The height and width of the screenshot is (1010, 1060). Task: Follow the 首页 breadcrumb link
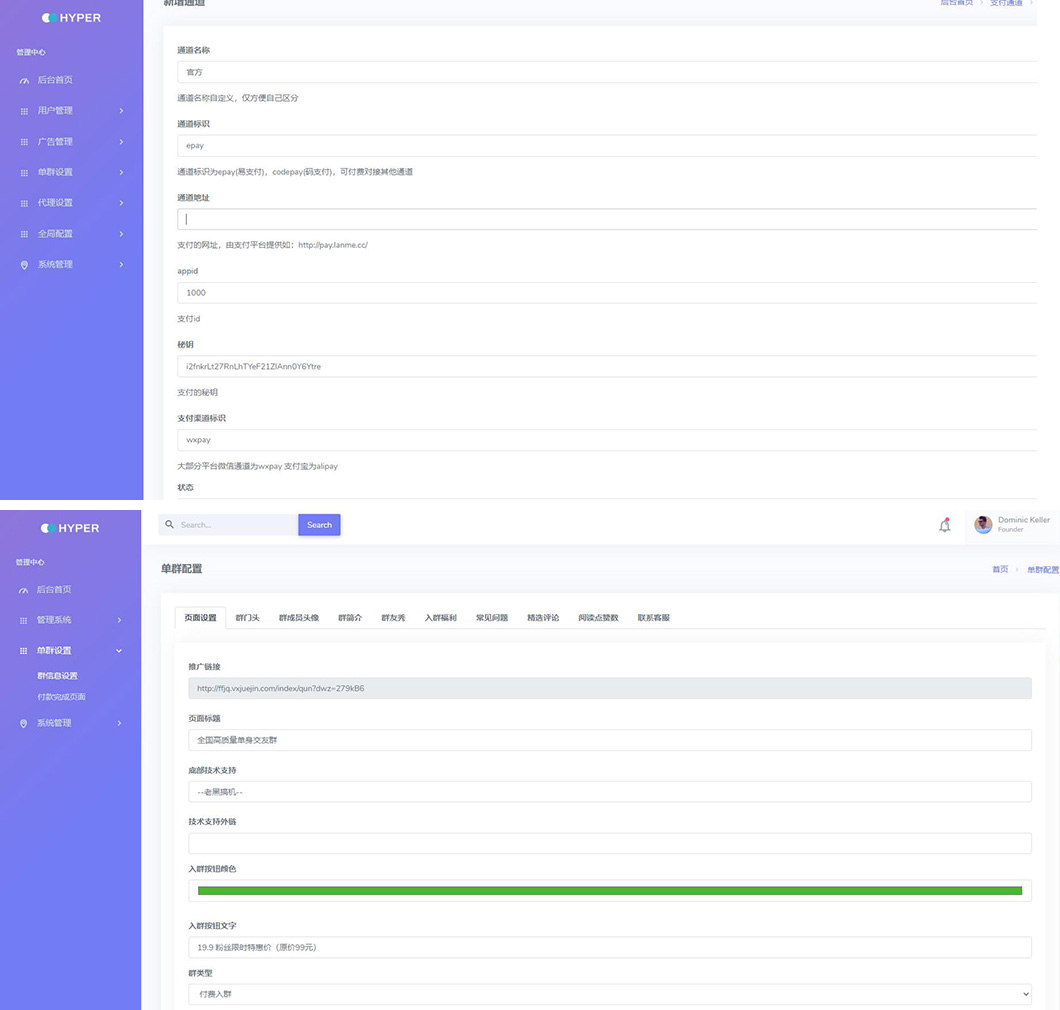pos(1000,569)
